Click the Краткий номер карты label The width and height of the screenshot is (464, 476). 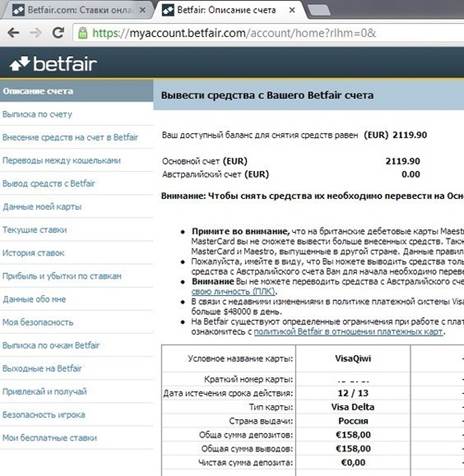[249, 379]
